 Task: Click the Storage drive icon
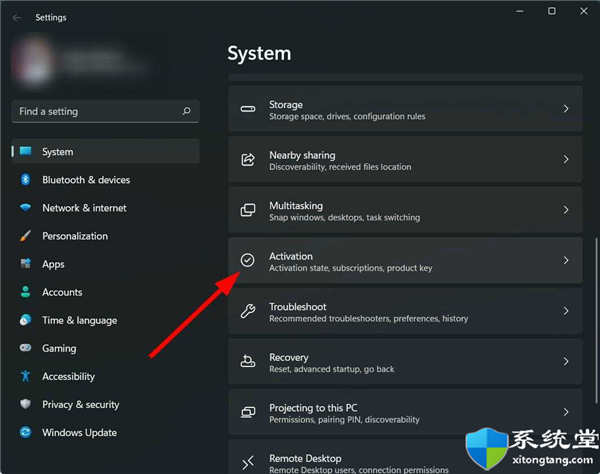[x=248, y=109]
